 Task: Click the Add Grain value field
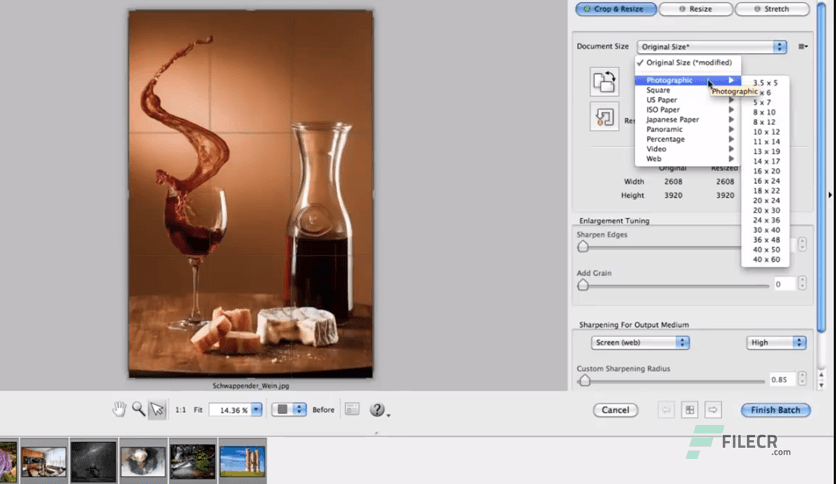point(784,284)
